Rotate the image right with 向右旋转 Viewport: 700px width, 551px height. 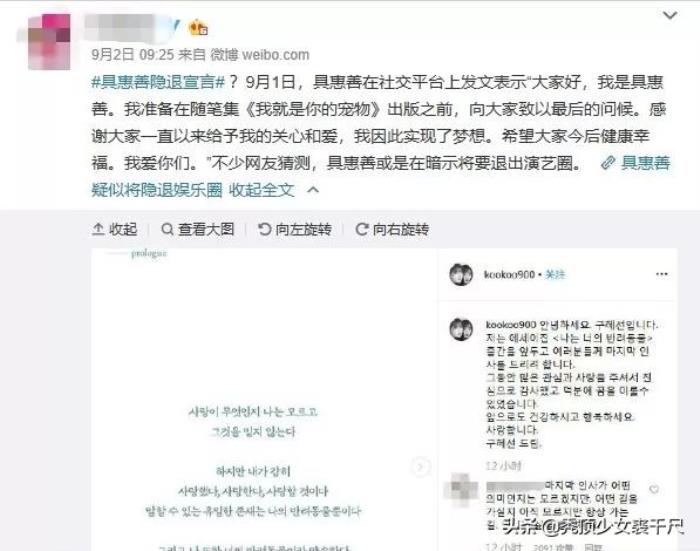click(x=392, y=229)
